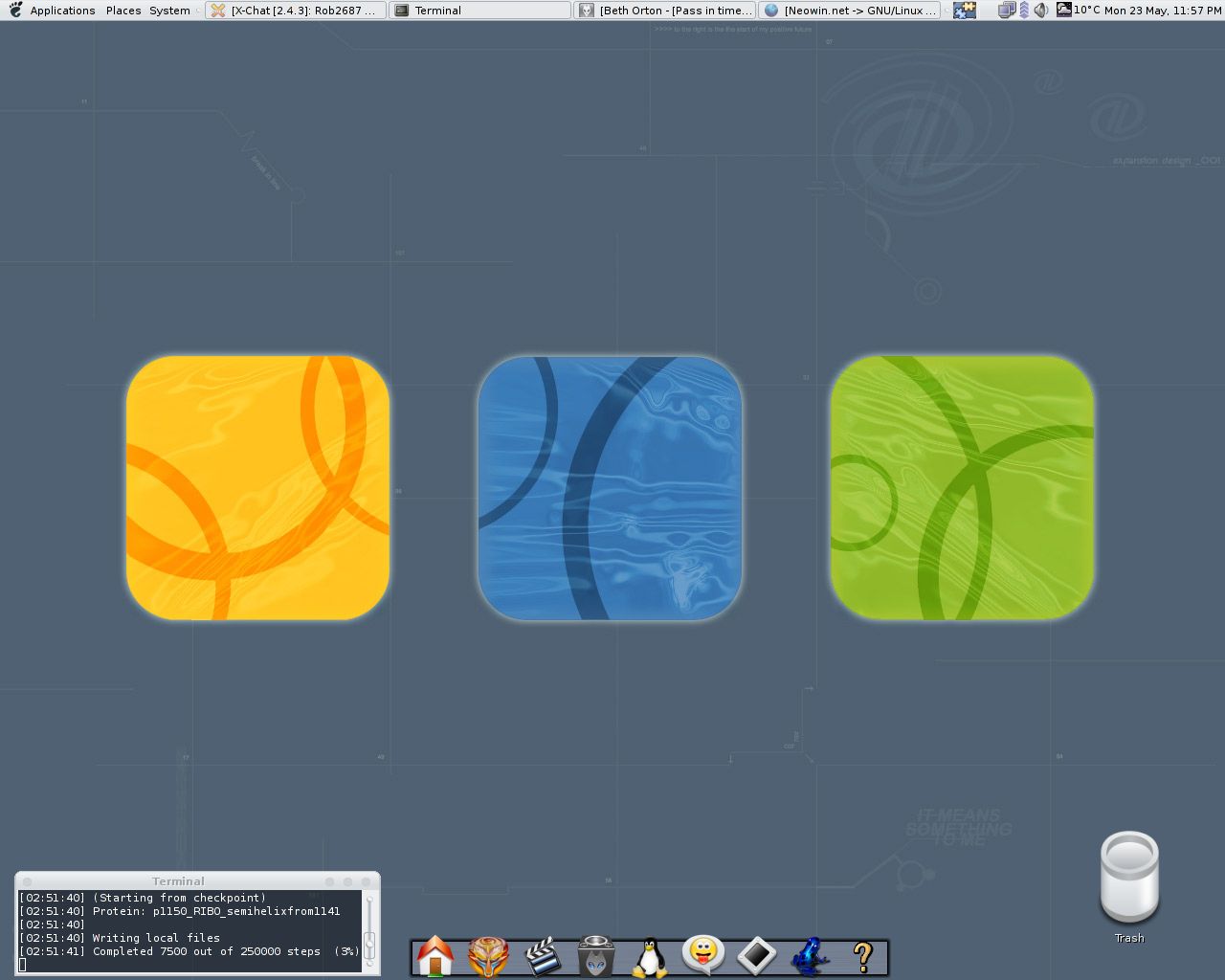Click the puzzle pieces tray icon

click(965, 11)
